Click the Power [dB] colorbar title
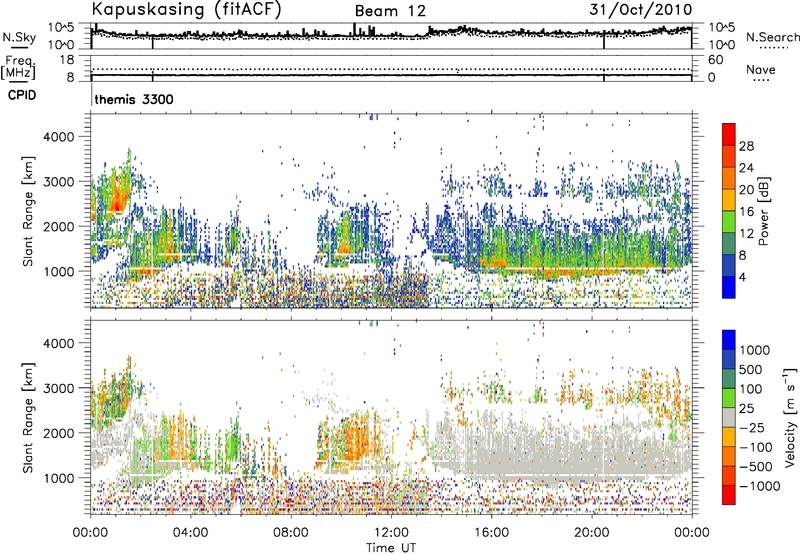This screenshot has height=554, width=800. pyautogui.click(x=763, y=211)
